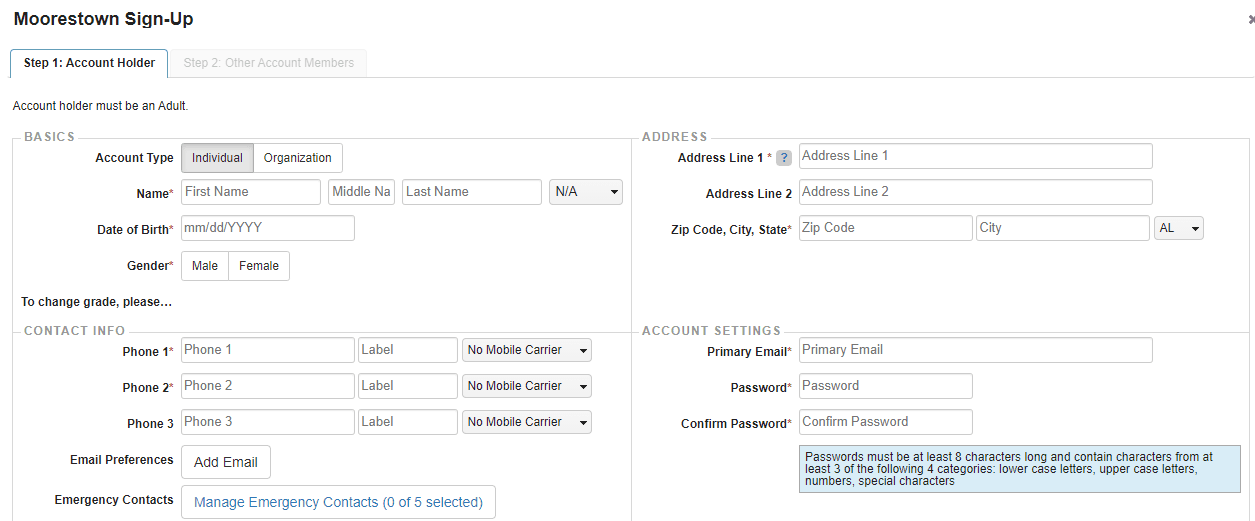Click the Phone 1 Label field
1255x521 pixels.
pyautogui.click(x=408, y=350)
